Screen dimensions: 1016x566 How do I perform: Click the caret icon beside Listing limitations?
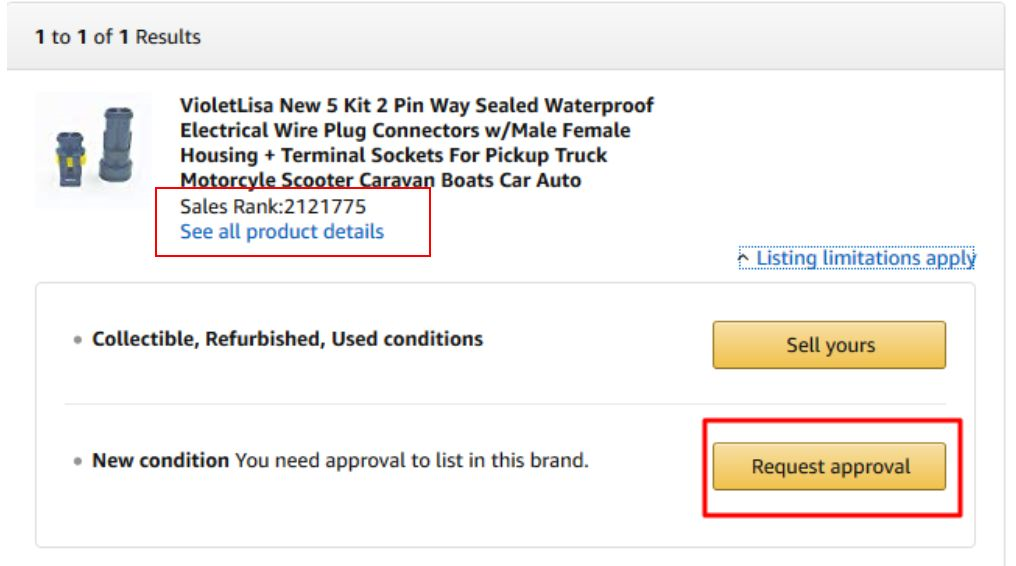click(743, 259)
